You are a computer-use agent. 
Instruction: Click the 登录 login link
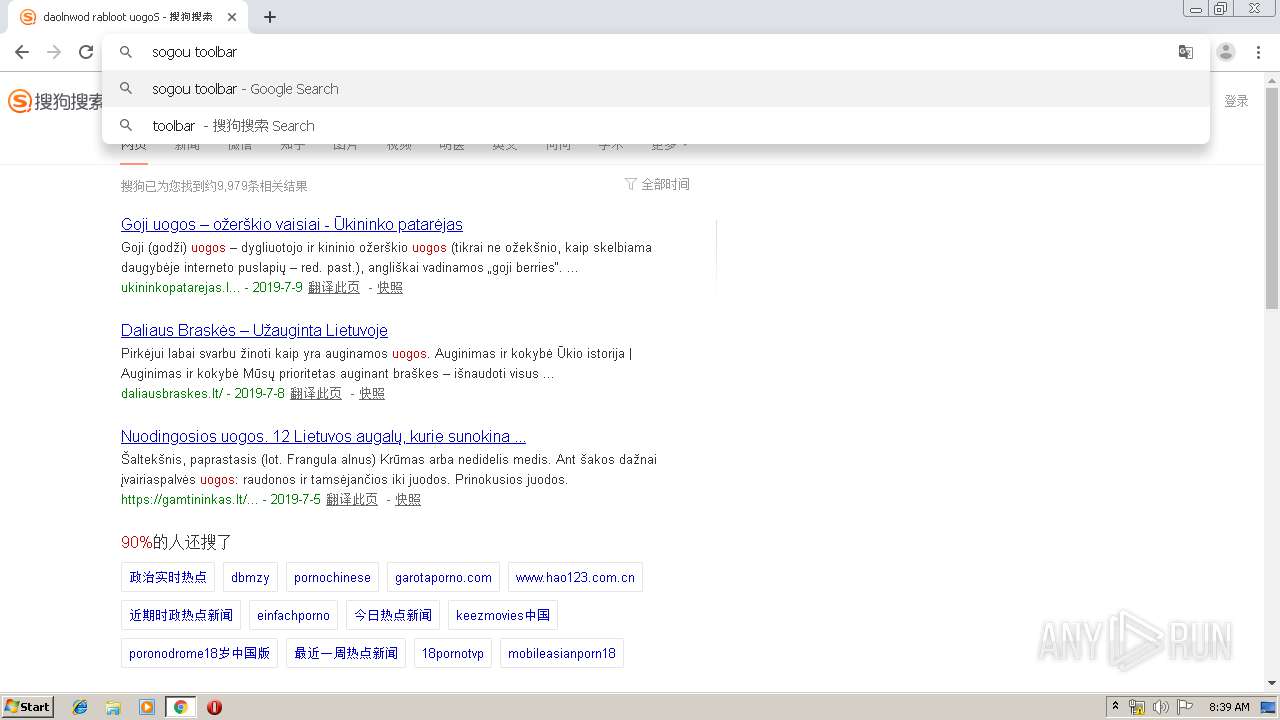click(1236, 101)
